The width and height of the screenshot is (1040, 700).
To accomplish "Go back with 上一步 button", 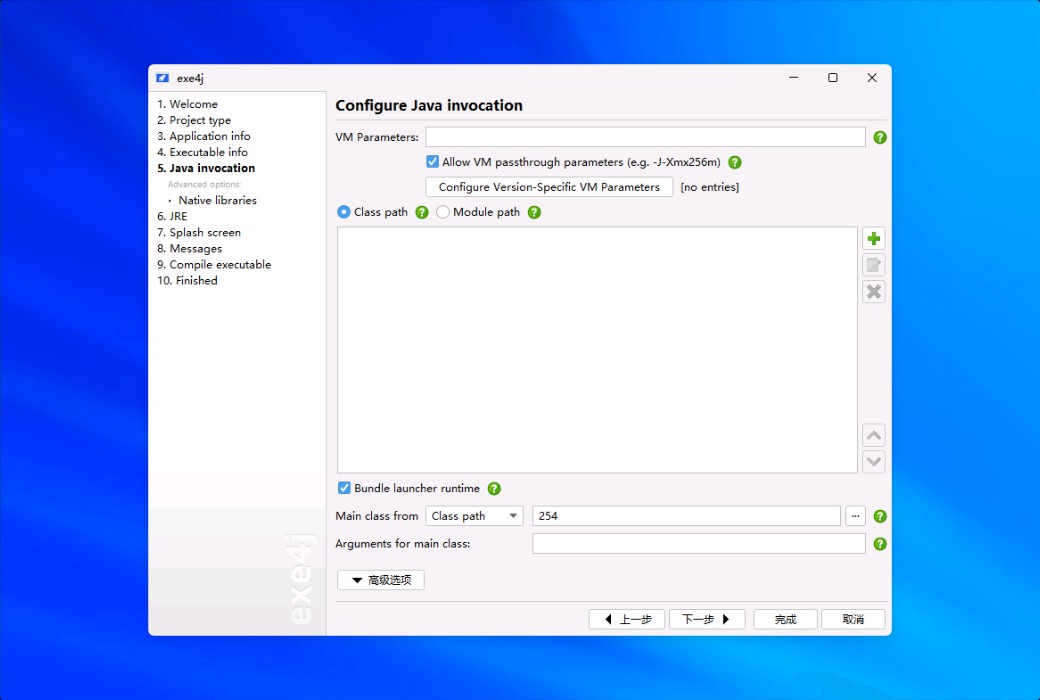I will tap(627, 619).
